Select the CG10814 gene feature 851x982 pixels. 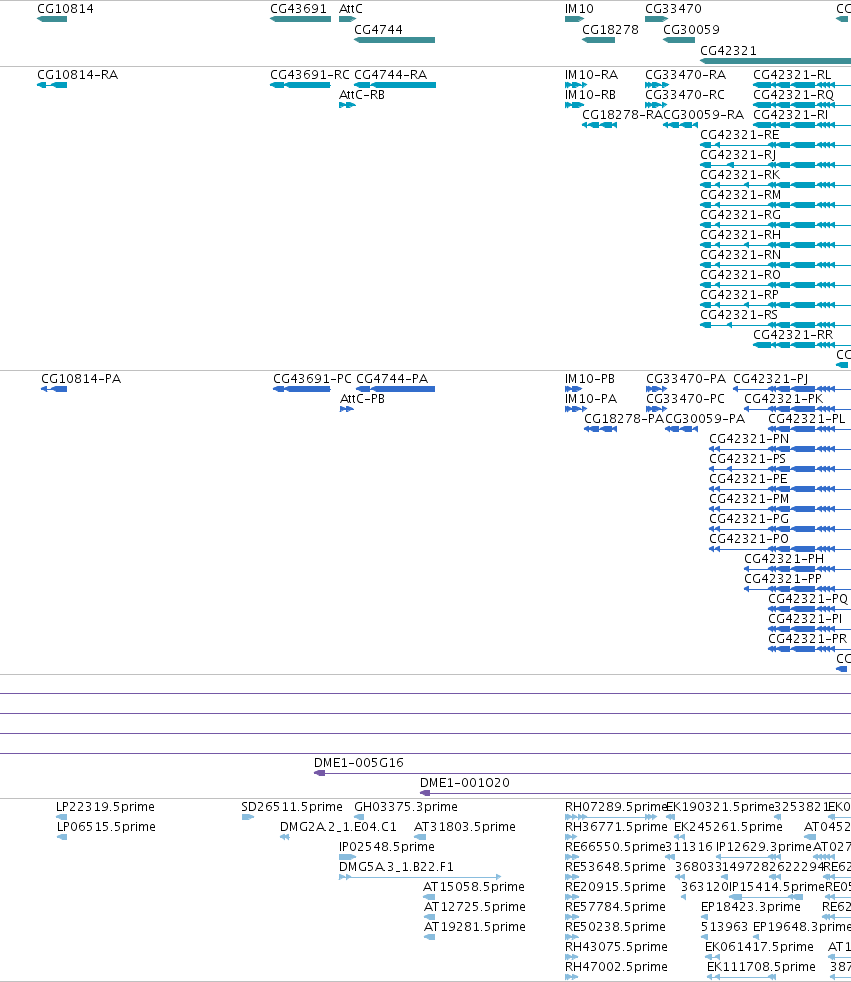52,19
